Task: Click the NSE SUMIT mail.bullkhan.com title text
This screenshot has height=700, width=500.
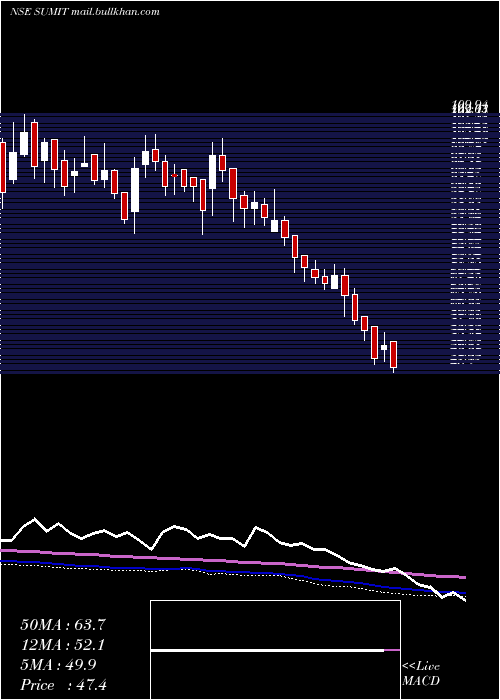Action: [x=84, y=12]
